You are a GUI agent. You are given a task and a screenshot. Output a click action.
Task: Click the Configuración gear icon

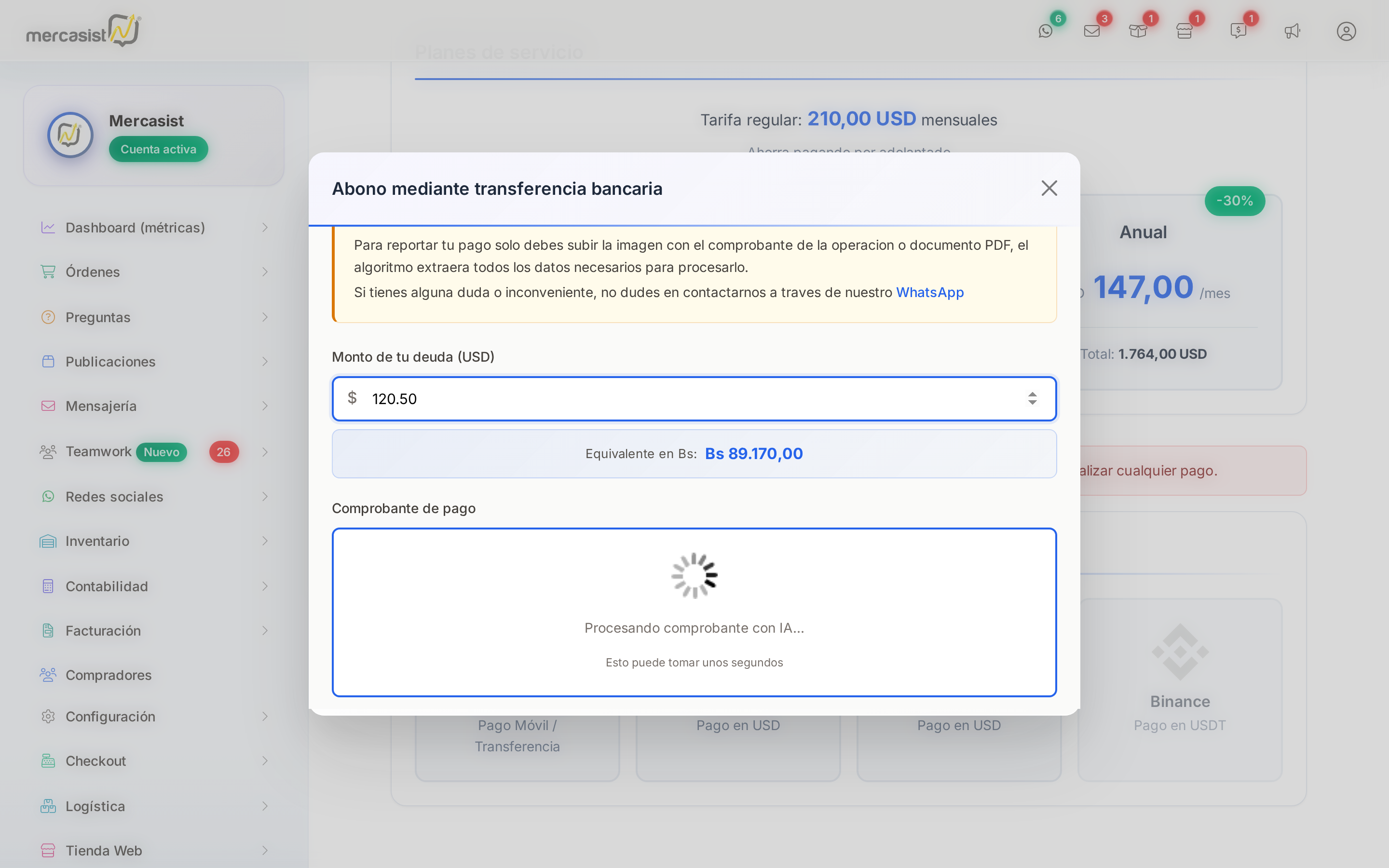pyautogui.click(x=48, y=717)
